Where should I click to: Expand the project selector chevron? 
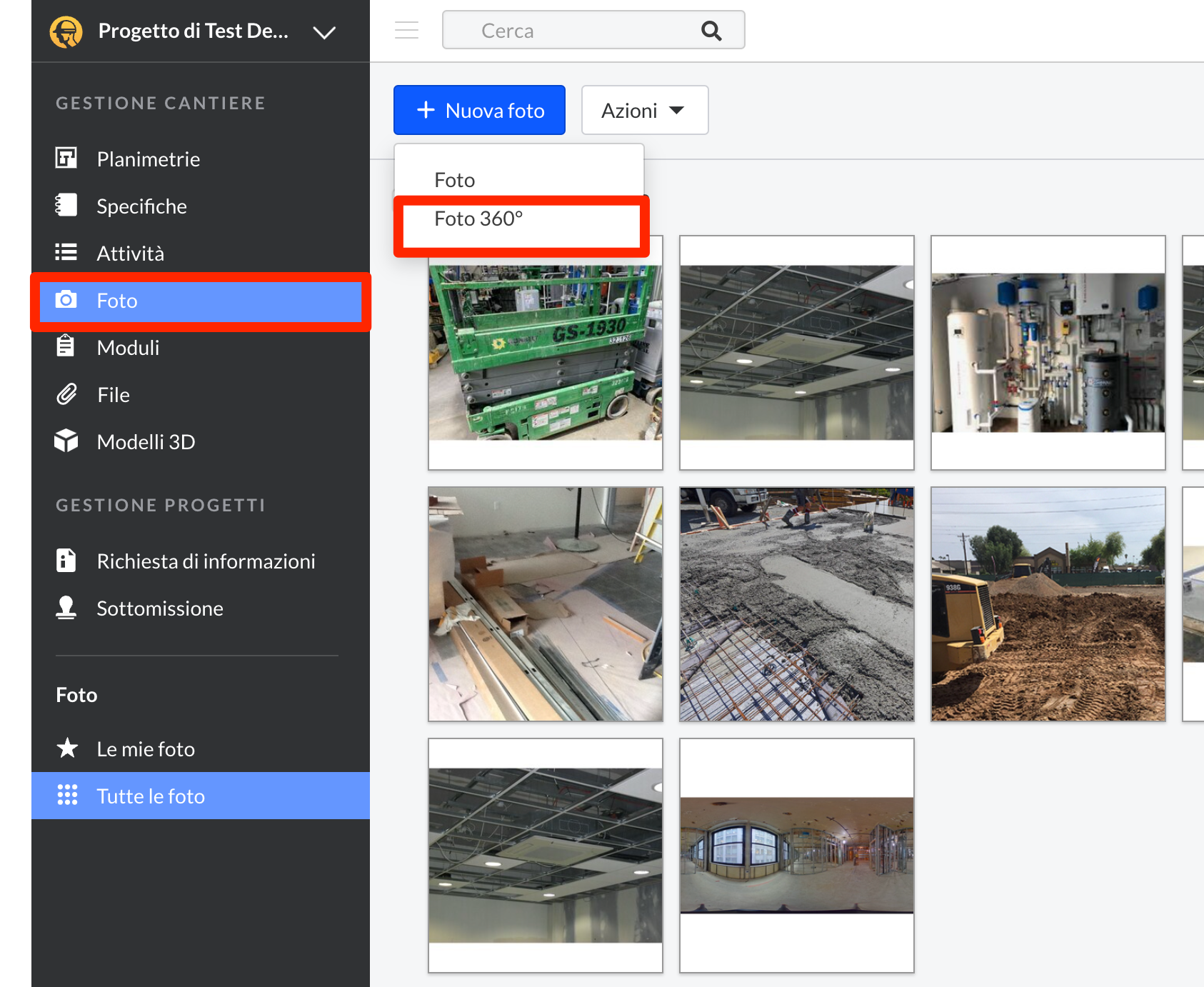(324, 32)
